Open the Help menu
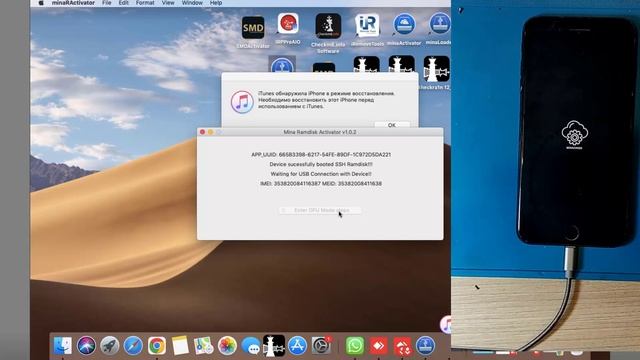 [x=216, y=3]
